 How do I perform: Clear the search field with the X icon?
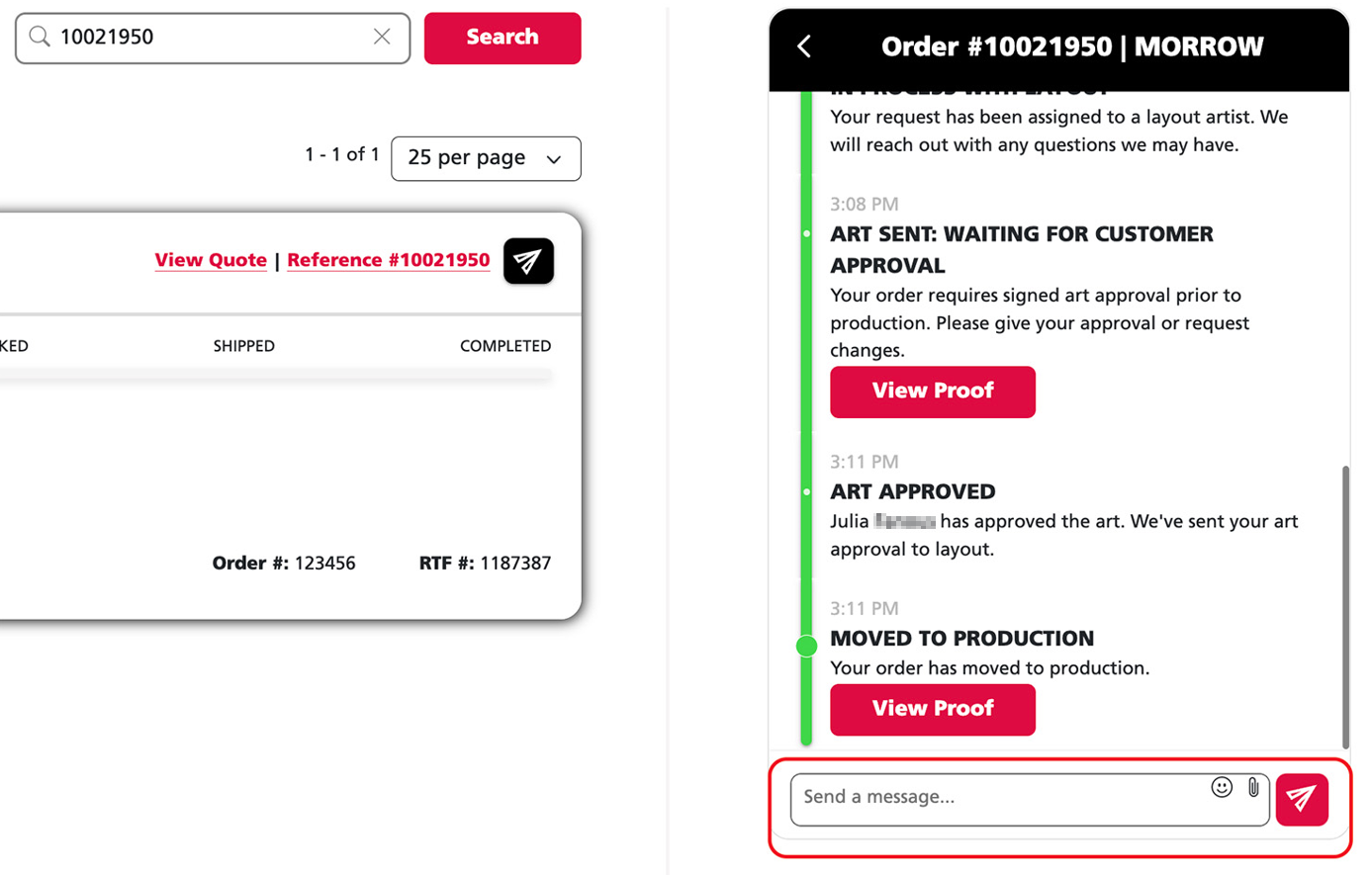pyautogui.click(x=382, y=37)
